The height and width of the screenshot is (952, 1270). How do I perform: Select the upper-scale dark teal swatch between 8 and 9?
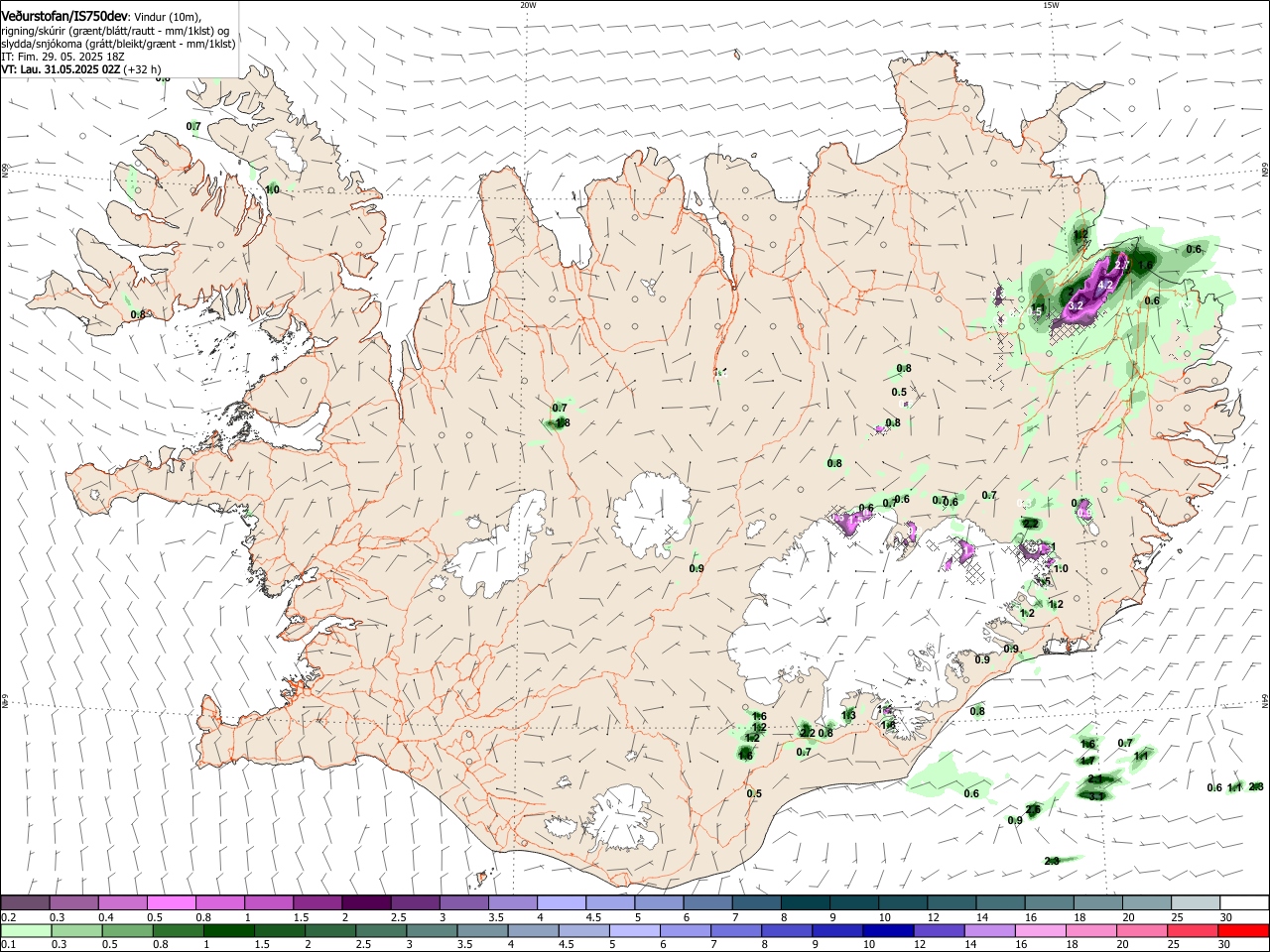[x=805, y=902]
